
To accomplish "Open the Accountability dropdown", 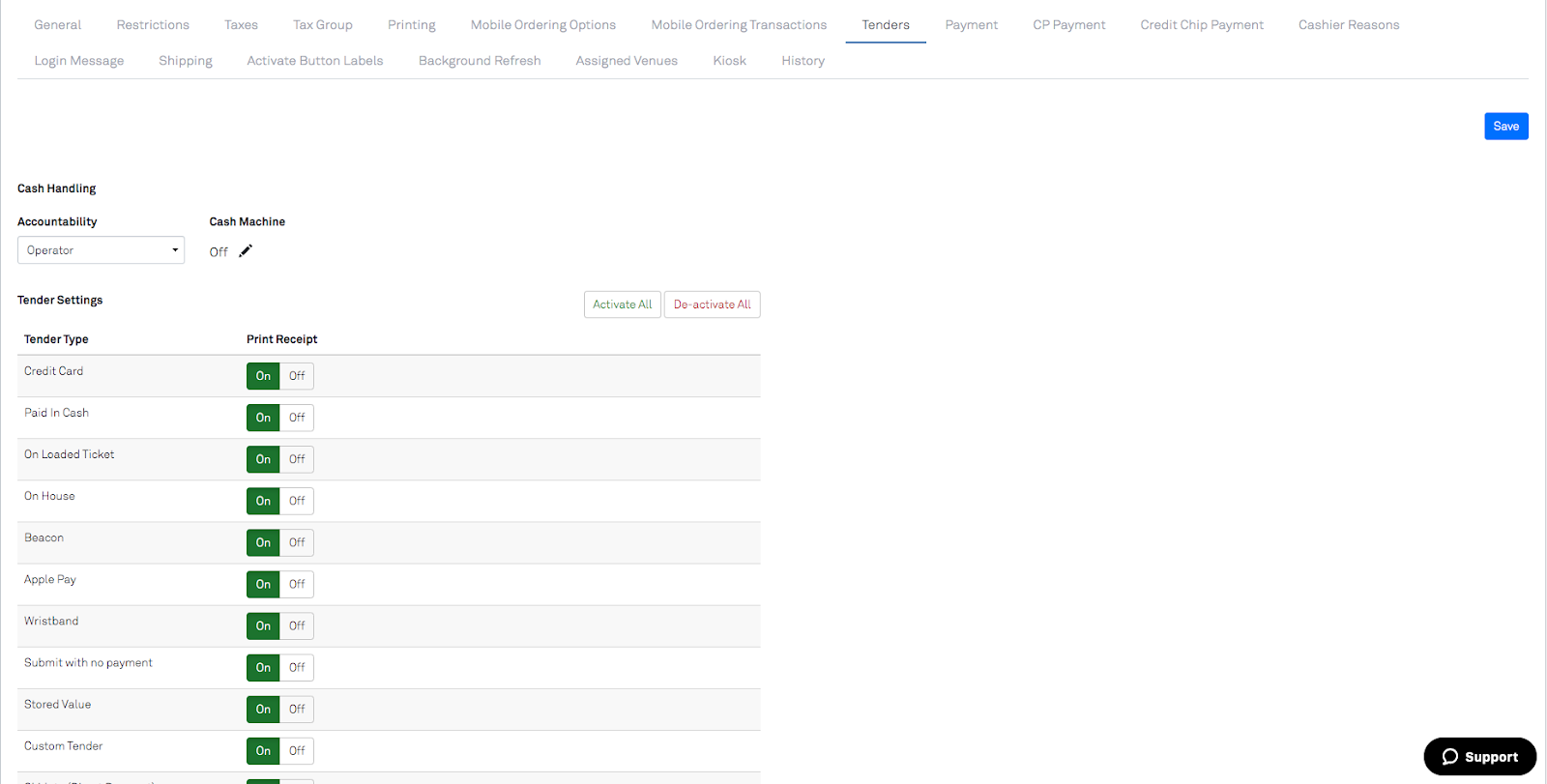I will coord(101,250).
